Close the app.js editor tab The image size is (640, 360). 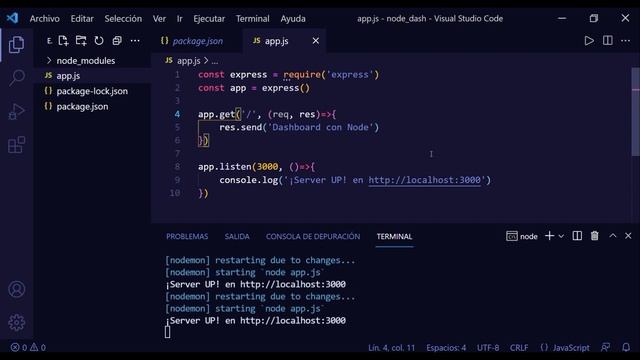point(316,41)
